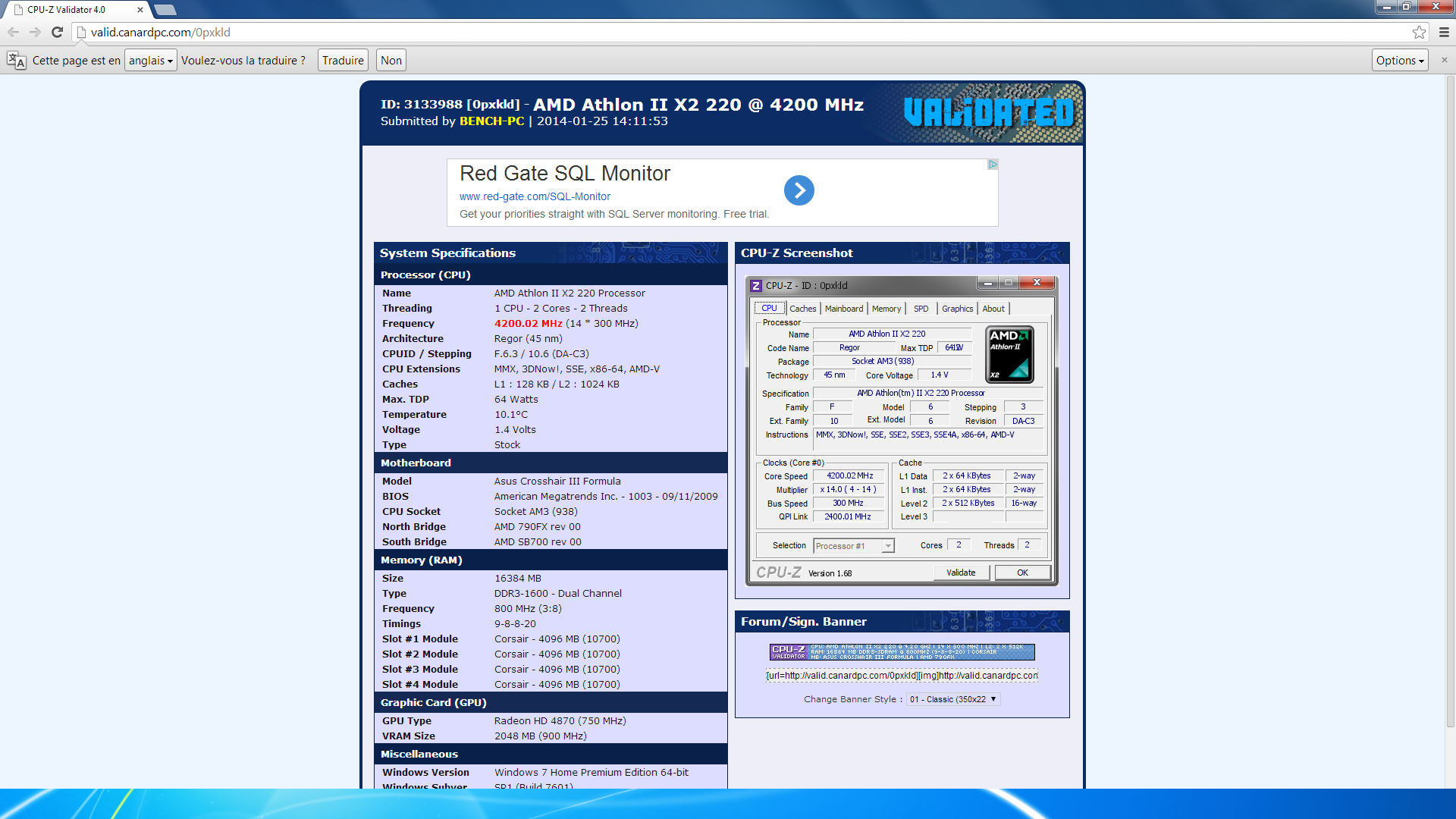The width and height of the screenshot is (1456, 819).
Task: Select the Memory tab in CPU-Z
Action: (x=886, y=309)
